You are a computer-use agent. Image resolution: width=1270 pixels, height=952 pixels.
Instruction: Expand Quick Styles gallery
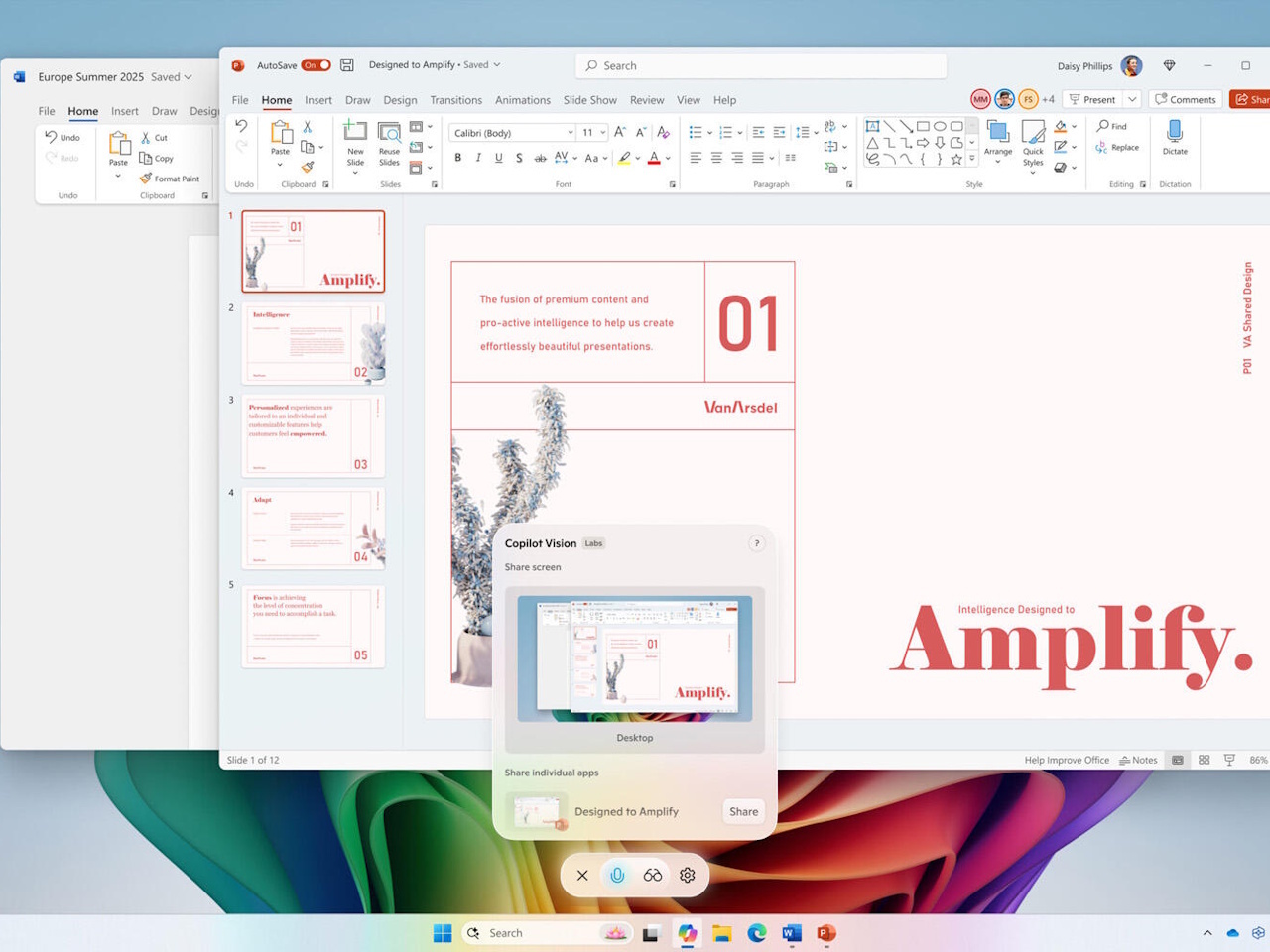1033,173
